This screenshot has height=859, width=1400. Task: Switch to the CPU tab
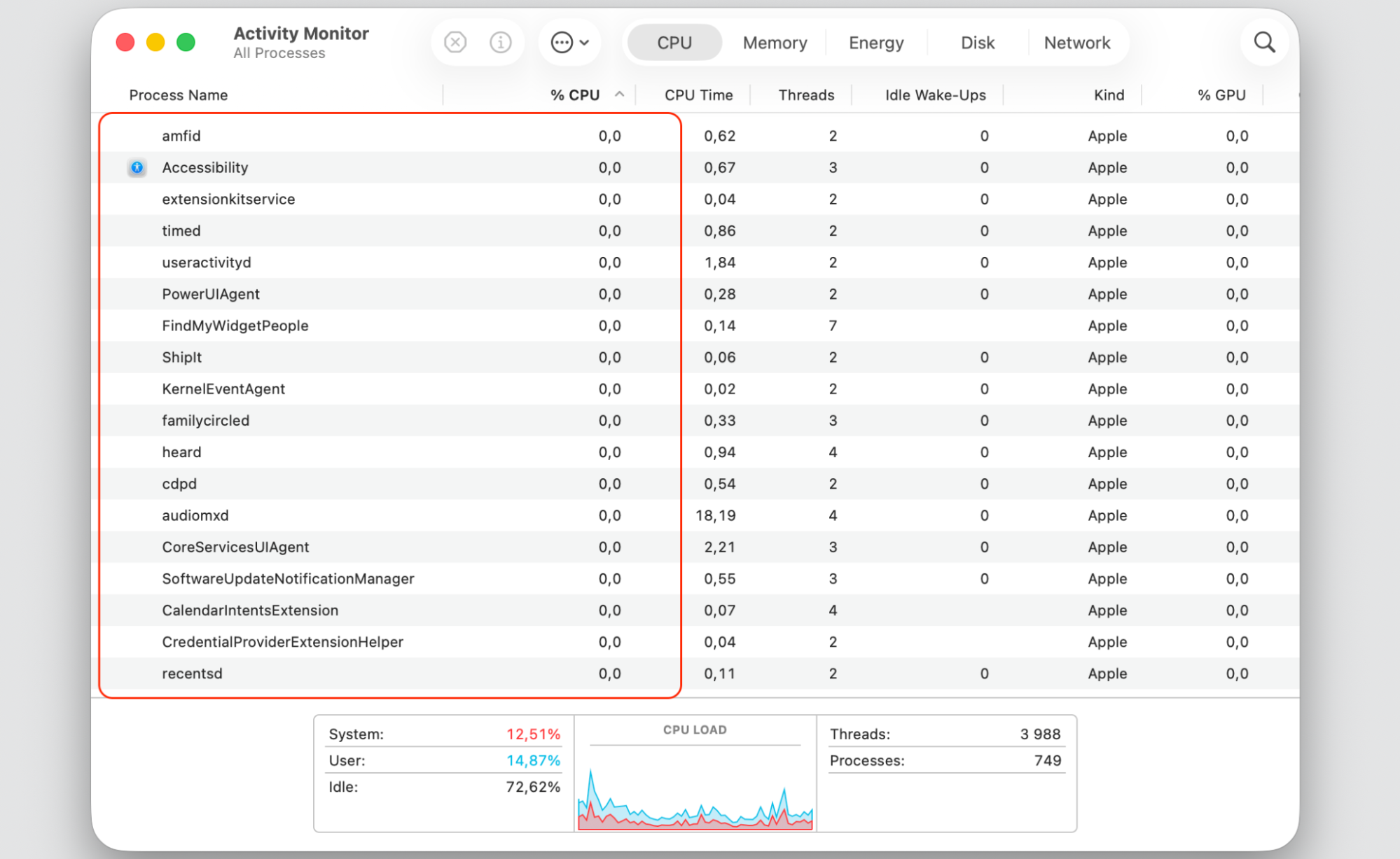pos(674,43)
